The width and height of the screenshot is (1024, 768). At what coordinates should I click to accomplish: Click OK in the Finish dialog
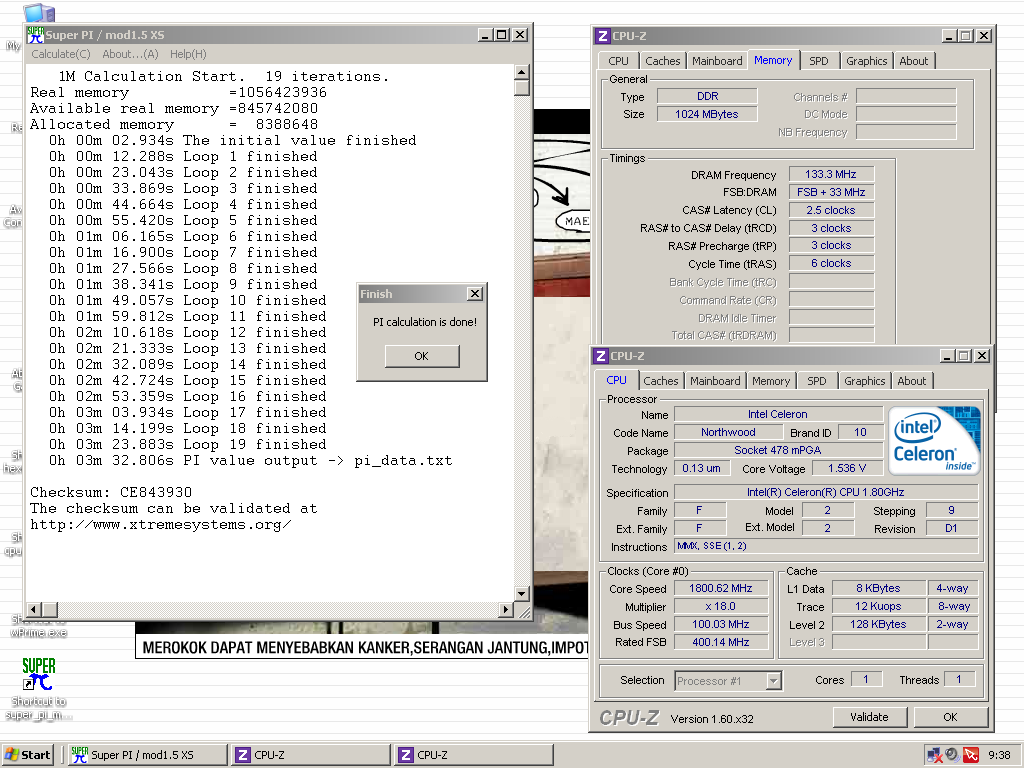click(422, 356)
